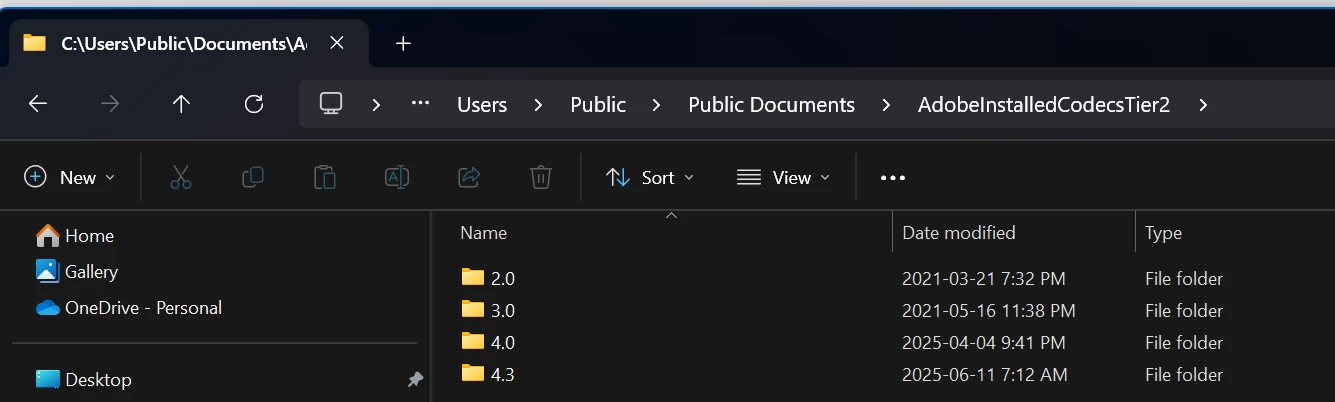The width and height of the screenshot is (1335, 402).
Task: Sort by the Date modified column header
Action: 959,233
